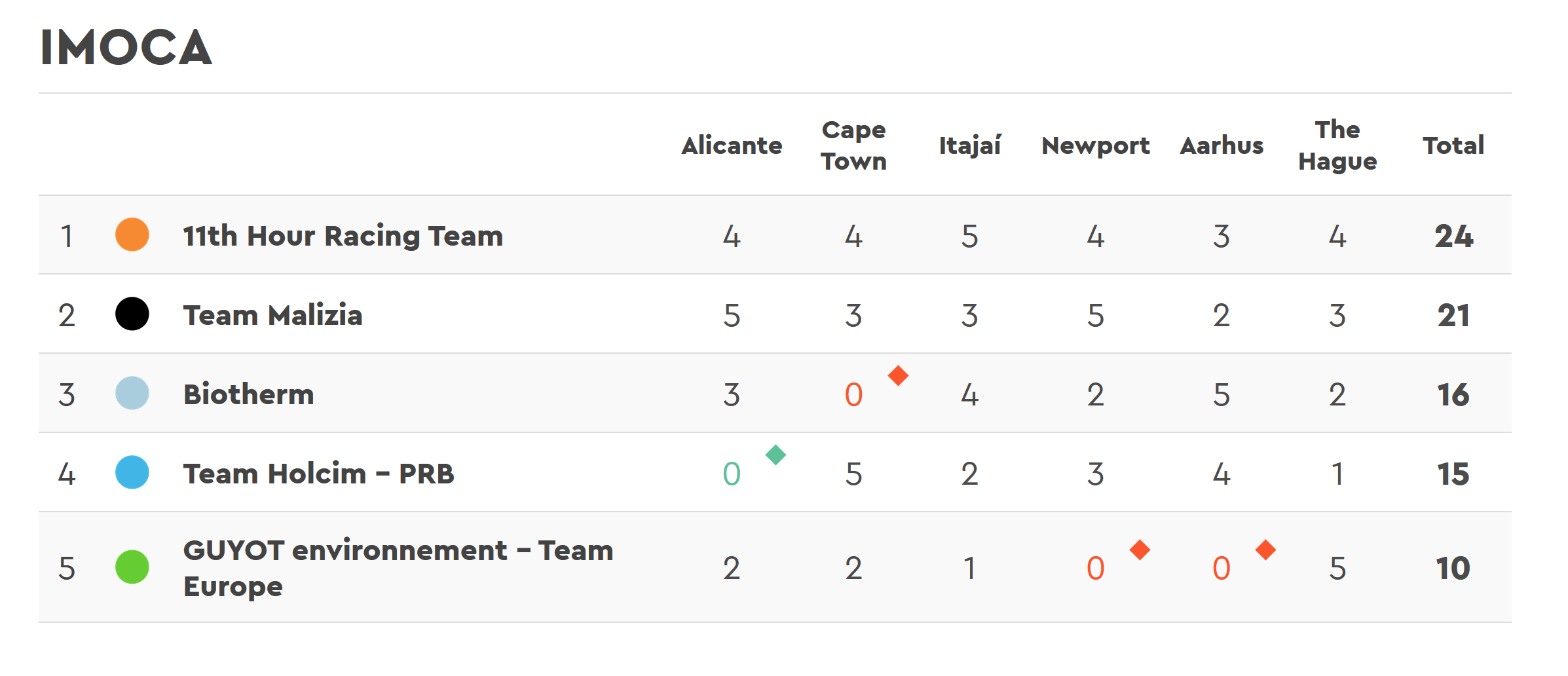Open the Team Malizia name link
This screenshot has width=1568, height=676.
coord(272,315)
